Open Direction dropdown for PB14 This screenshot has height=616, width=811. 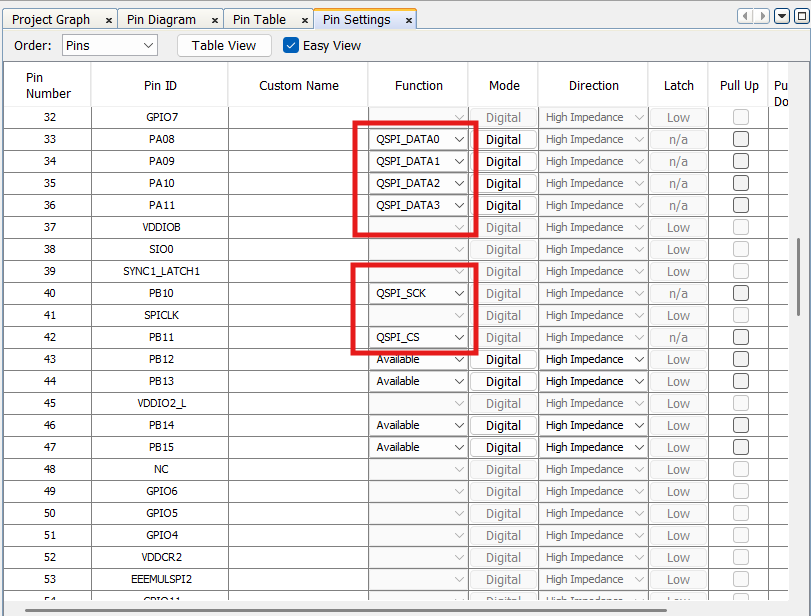(x=593, y=425)
